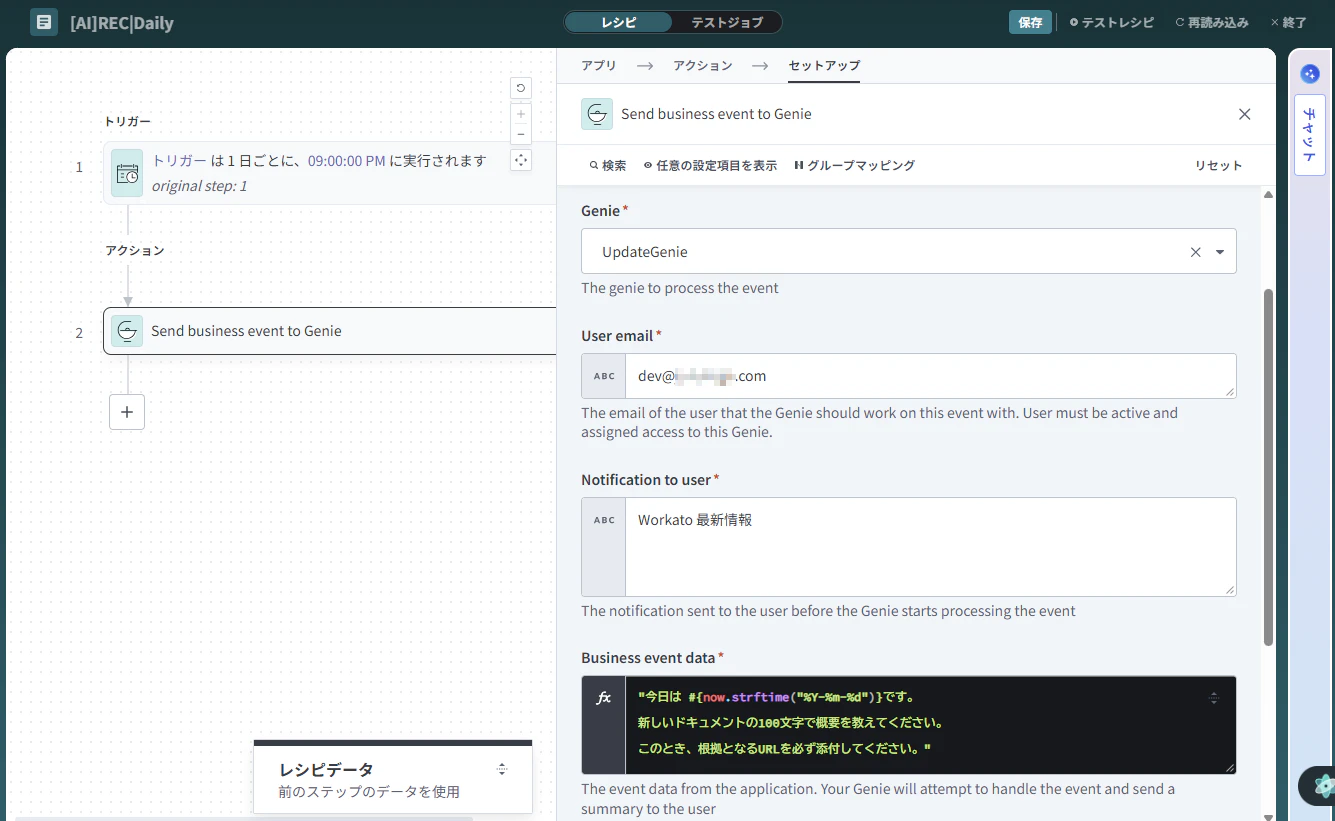The image size is (1335, 821).
Task: Open the chat side panel tab
Action: click(1310, 135)
